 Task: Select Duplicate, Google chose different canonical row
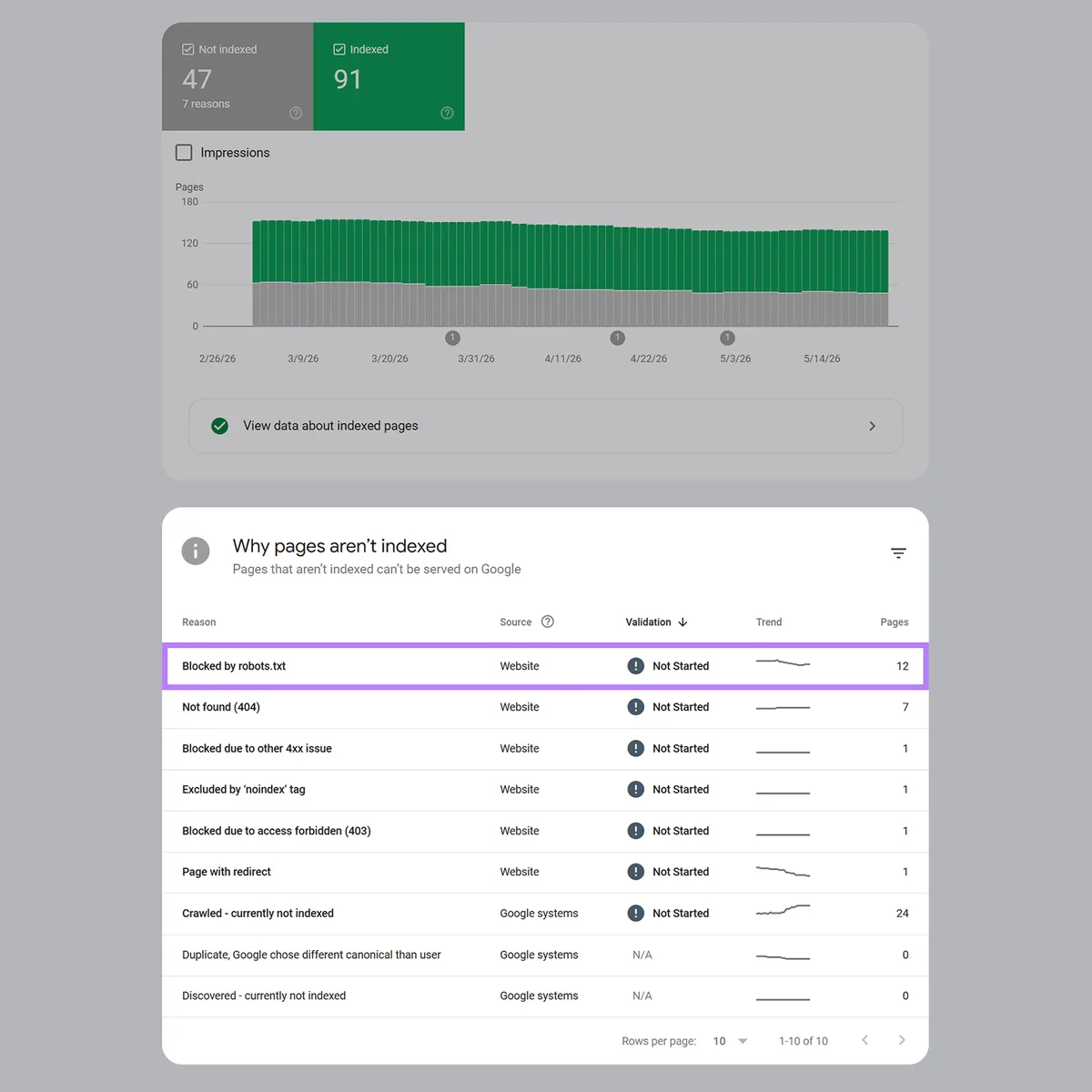(545, 955)
